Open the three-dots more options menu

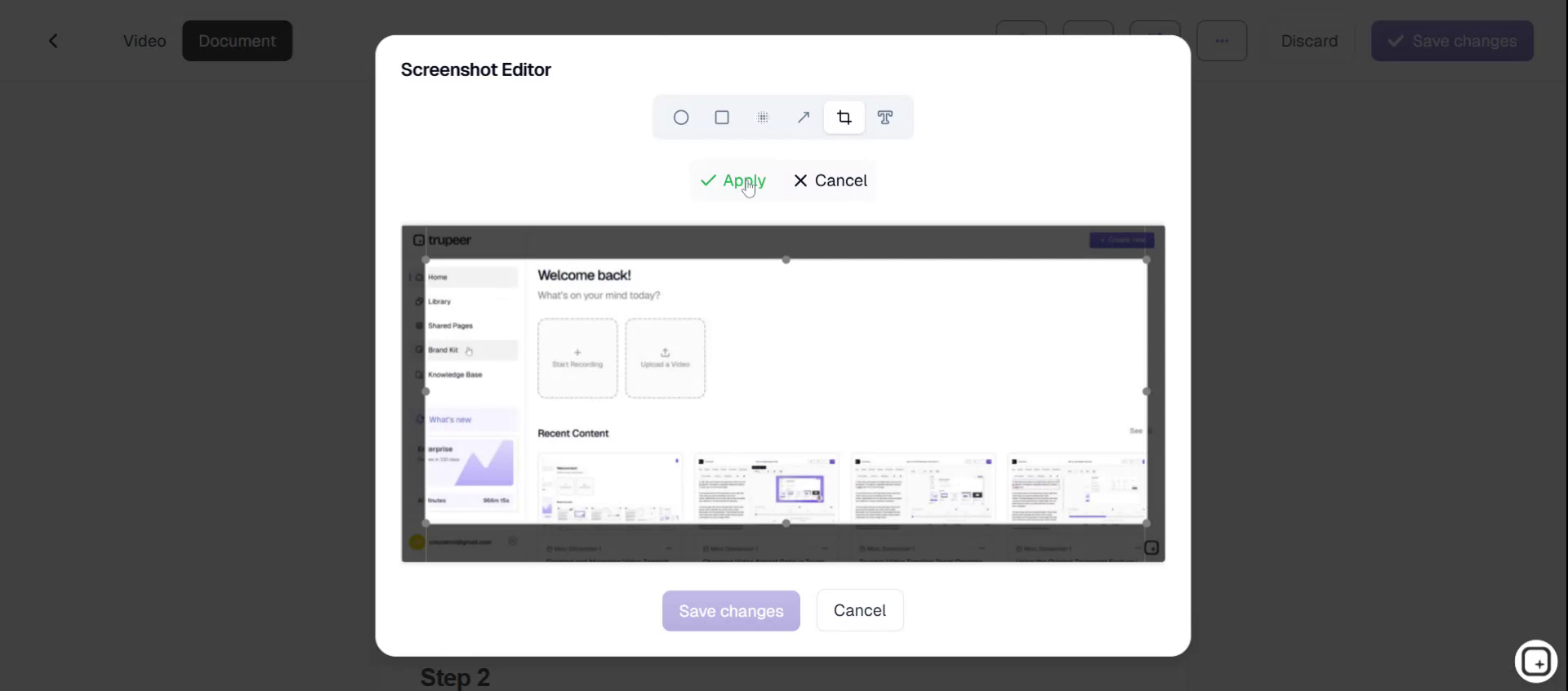click(1222, 41)
